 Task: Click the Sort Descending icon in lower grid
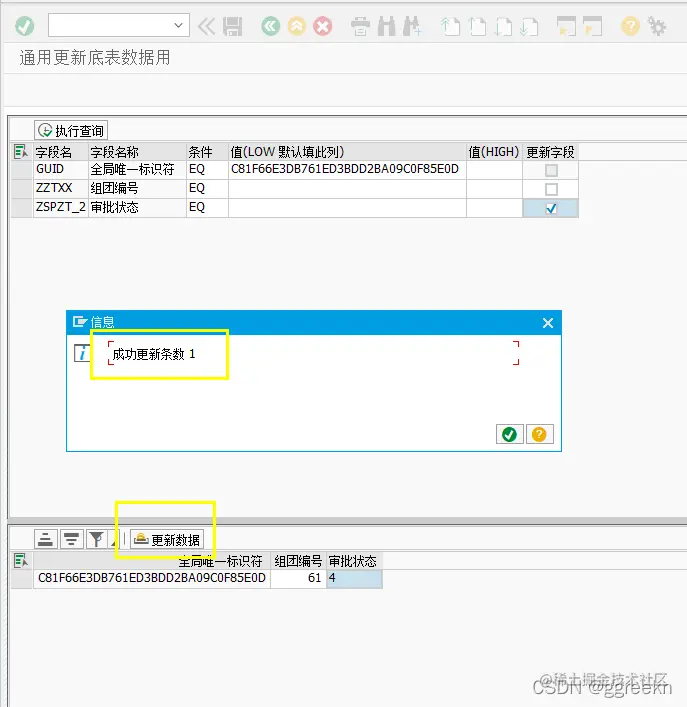click(x=71, y=539)
